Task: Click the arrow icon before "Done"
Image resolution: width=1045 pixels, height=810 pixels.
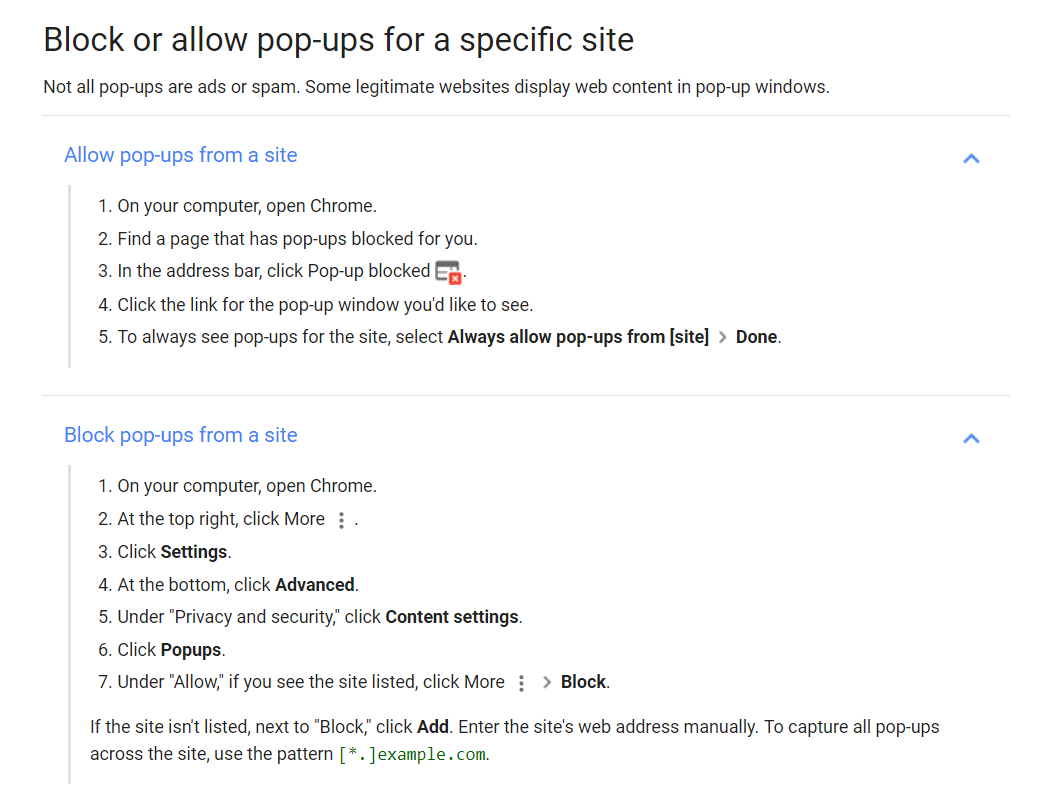Action: click(x=722, y=338)
